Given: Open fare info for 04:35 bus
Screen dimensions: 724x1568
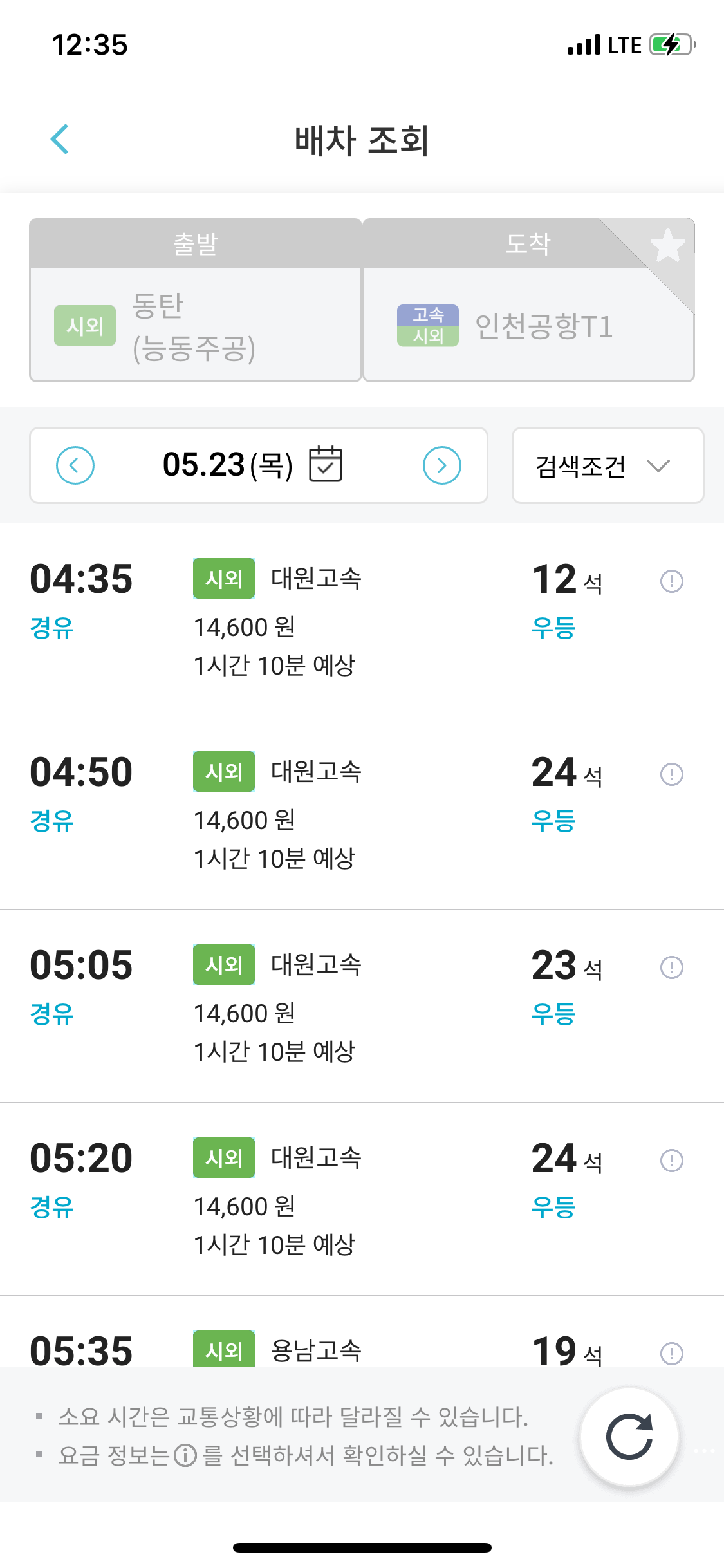Looking at the screenshot, I should 671,581.
